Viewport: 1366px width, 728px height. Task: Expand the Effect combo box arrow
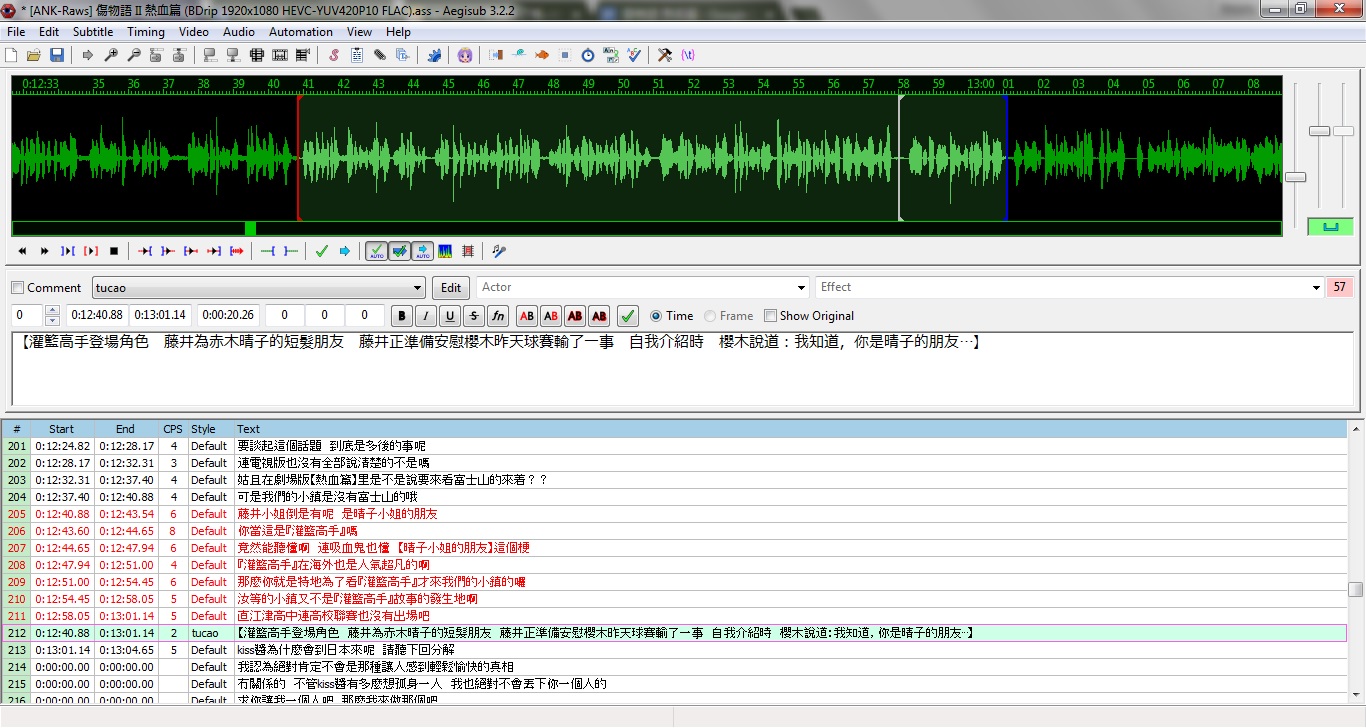click(x=1317, y=288)
